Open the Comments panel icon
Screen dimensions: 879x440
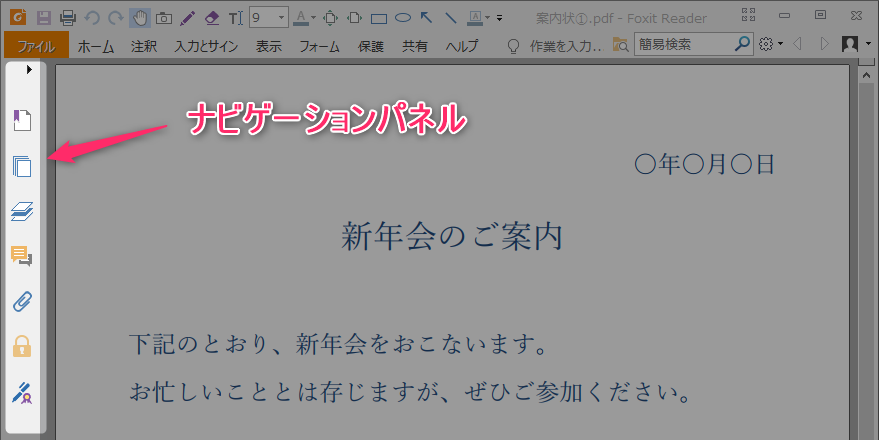(22, 256)
